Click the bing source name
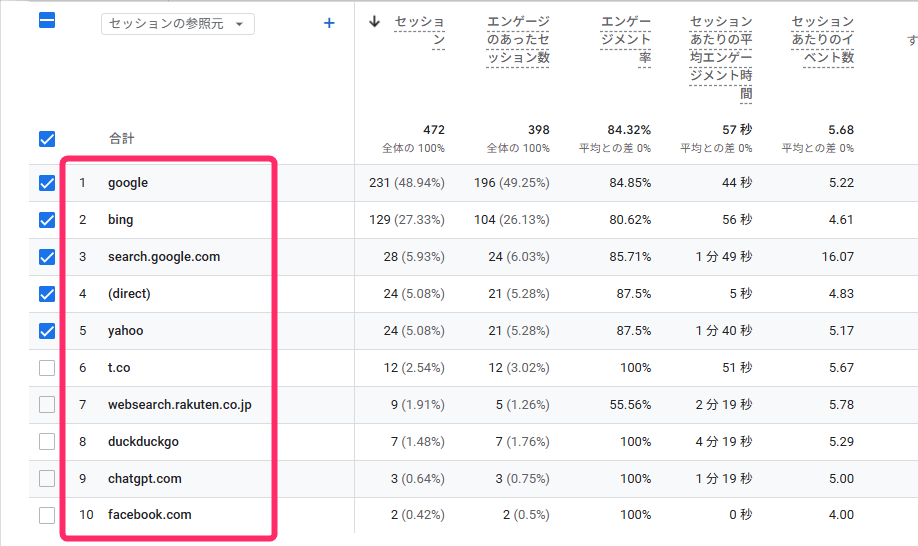 pos(121,220)
